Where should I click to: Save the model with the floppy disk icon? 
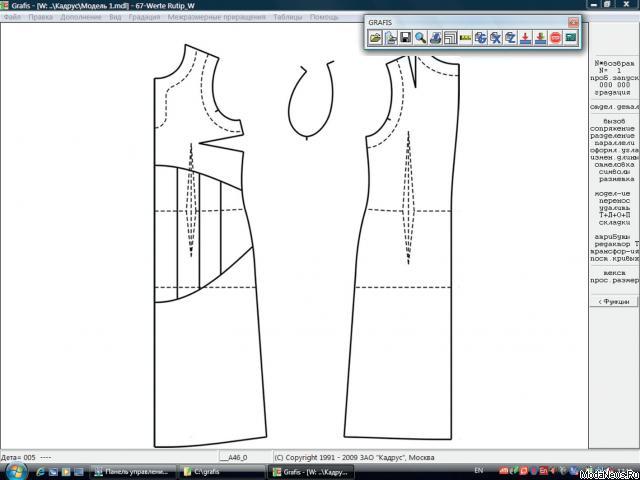click(405, 38)
